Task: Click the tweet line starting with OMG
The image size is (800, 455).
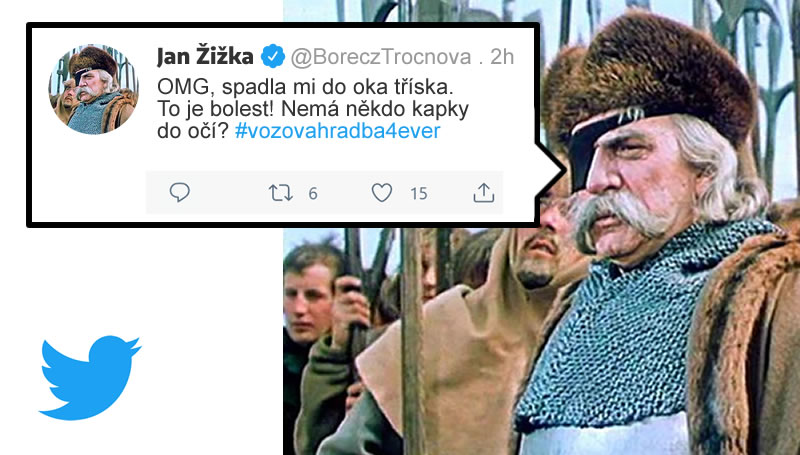Action: tap(305, 87)
